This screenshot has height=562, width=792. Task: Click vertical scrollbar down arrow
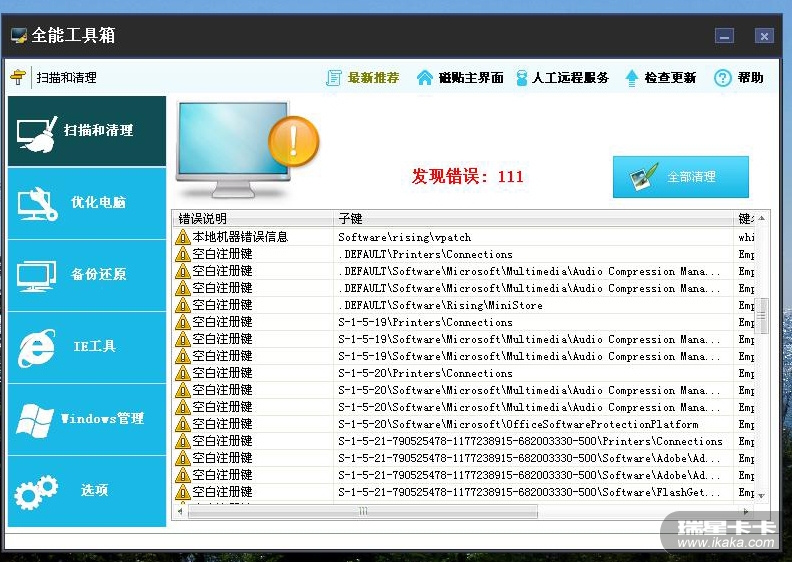pos(762,496)
